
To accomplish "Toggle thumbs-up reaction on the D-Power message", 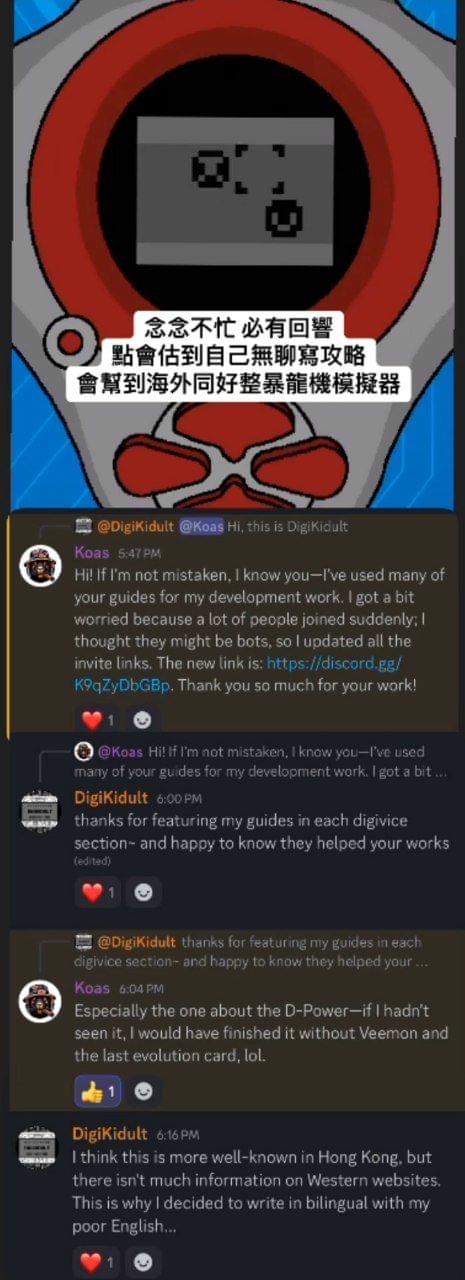I will point(98,1092).
